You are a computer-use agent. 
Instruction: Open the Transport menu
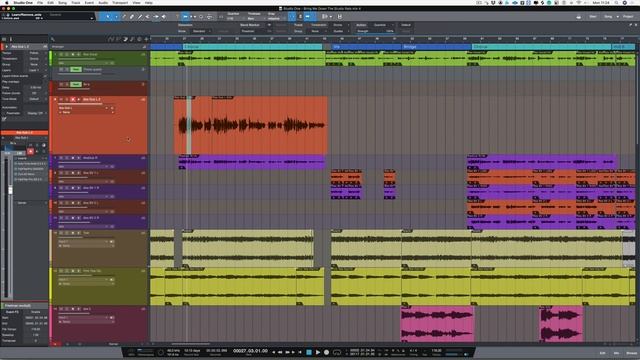pos(120,2)
